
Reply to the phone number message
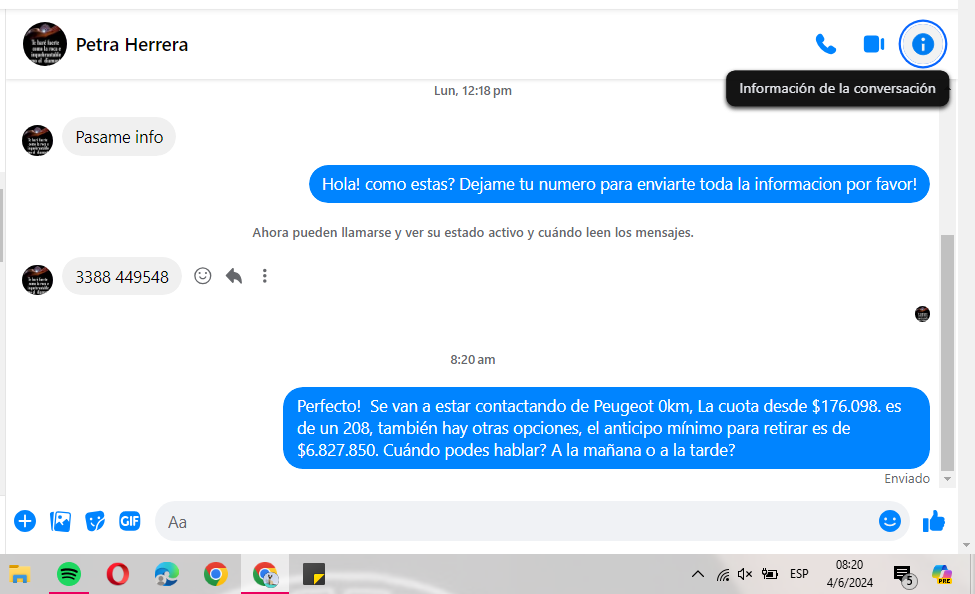(234, 276)
